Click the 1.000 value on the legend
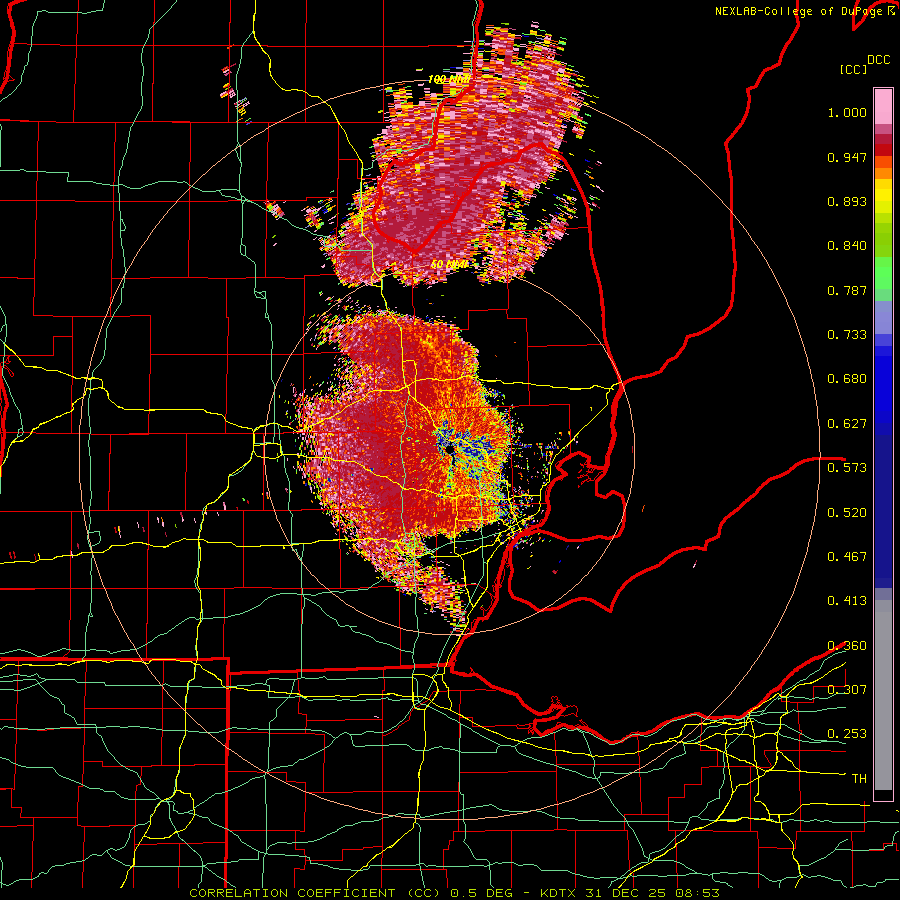The image size is (900, 900). [x=847, y=112]
